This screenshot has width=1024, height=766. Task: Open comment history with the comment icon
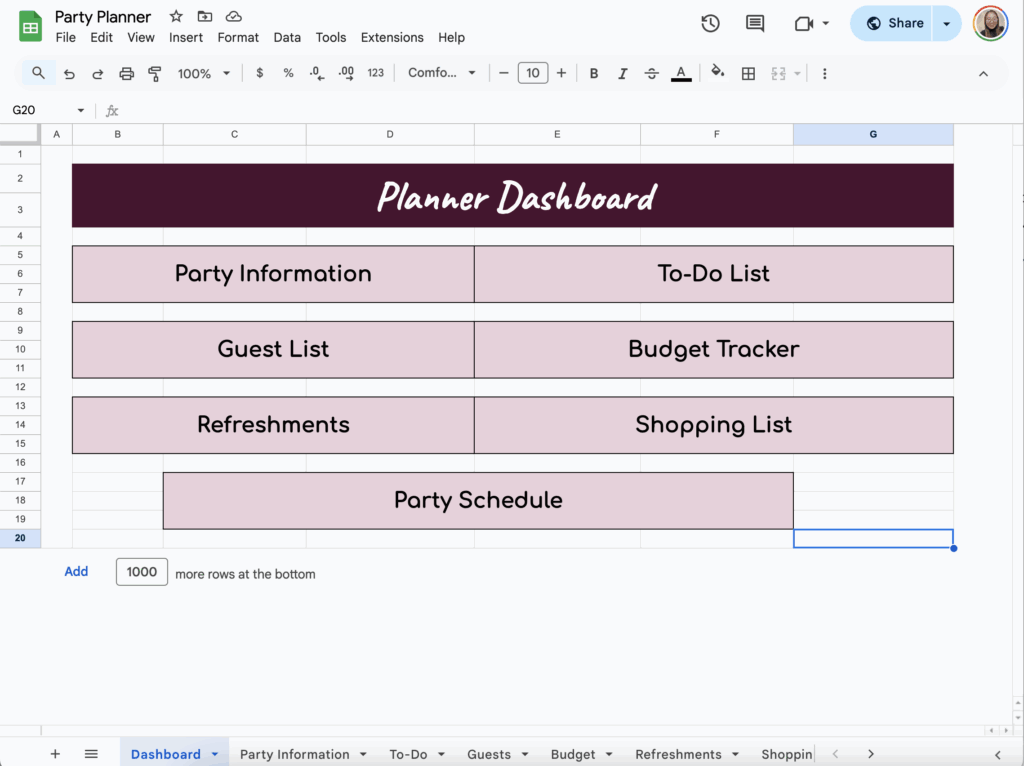click(754, 22)
